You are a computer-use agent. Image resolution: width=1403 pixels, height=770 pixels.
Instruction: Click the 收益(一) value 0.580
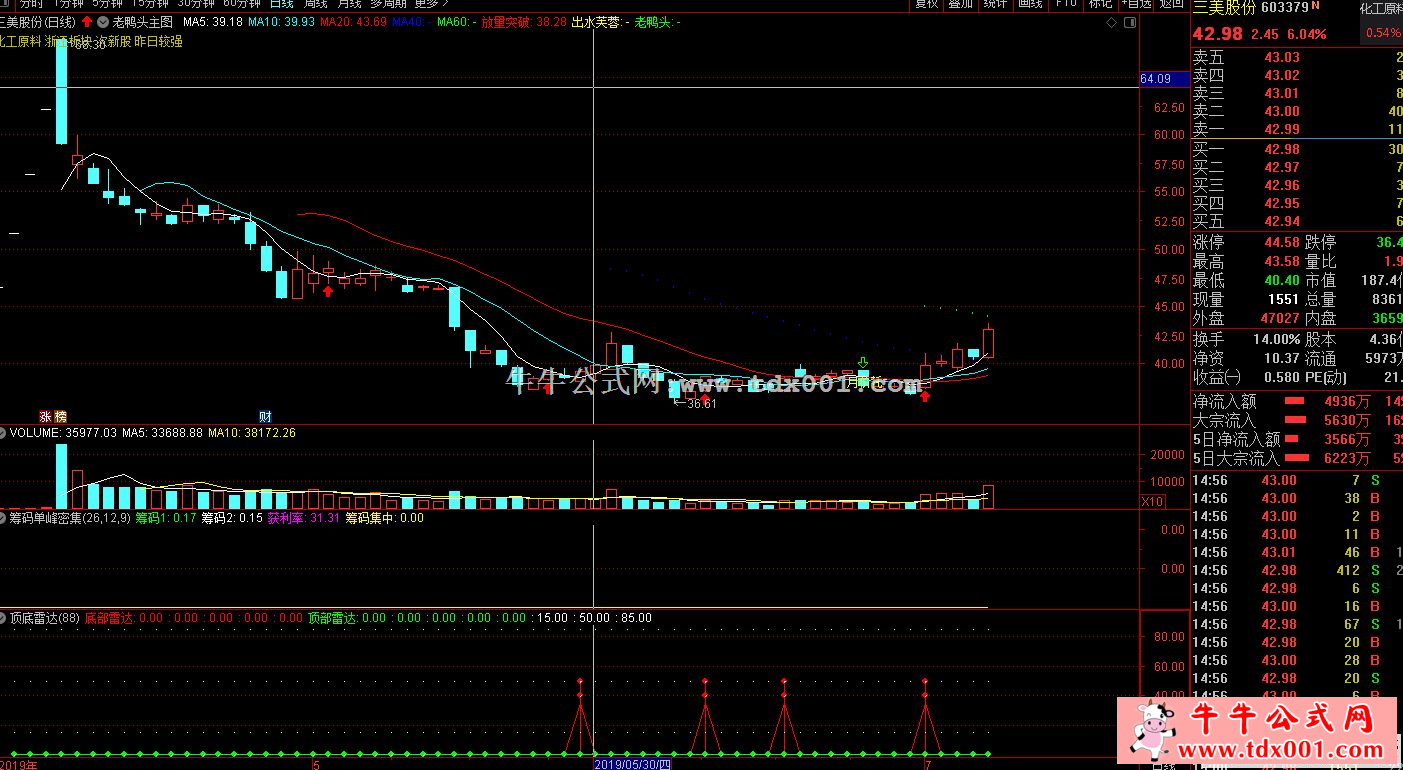point(1282,377)
